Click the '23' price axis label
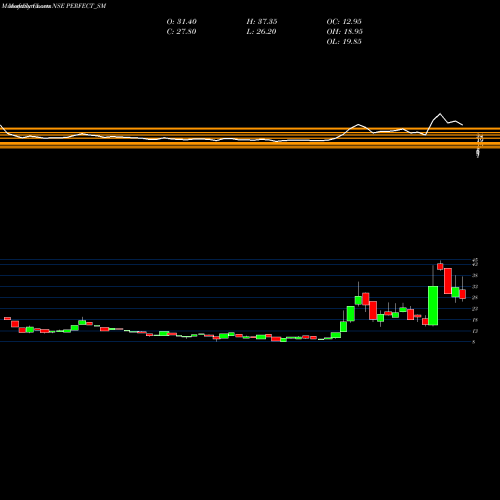This screenshot has width=500, height=500. tap(475, 309)
